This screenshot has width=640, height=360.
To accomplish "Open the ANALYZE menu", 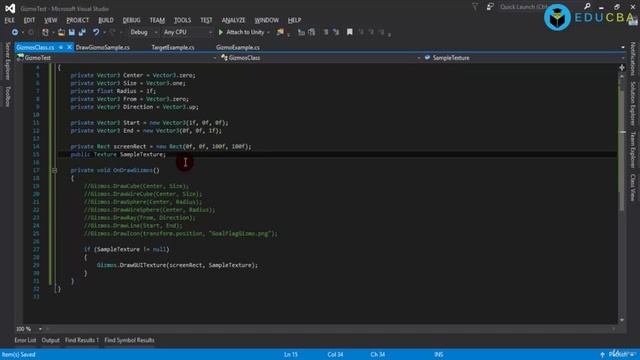I will (233, 20).
